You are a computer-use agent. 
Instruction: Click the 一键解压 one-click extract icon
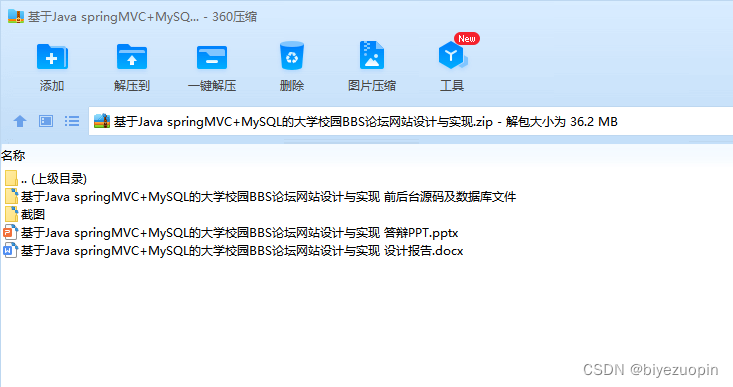(x=212, y=57)
